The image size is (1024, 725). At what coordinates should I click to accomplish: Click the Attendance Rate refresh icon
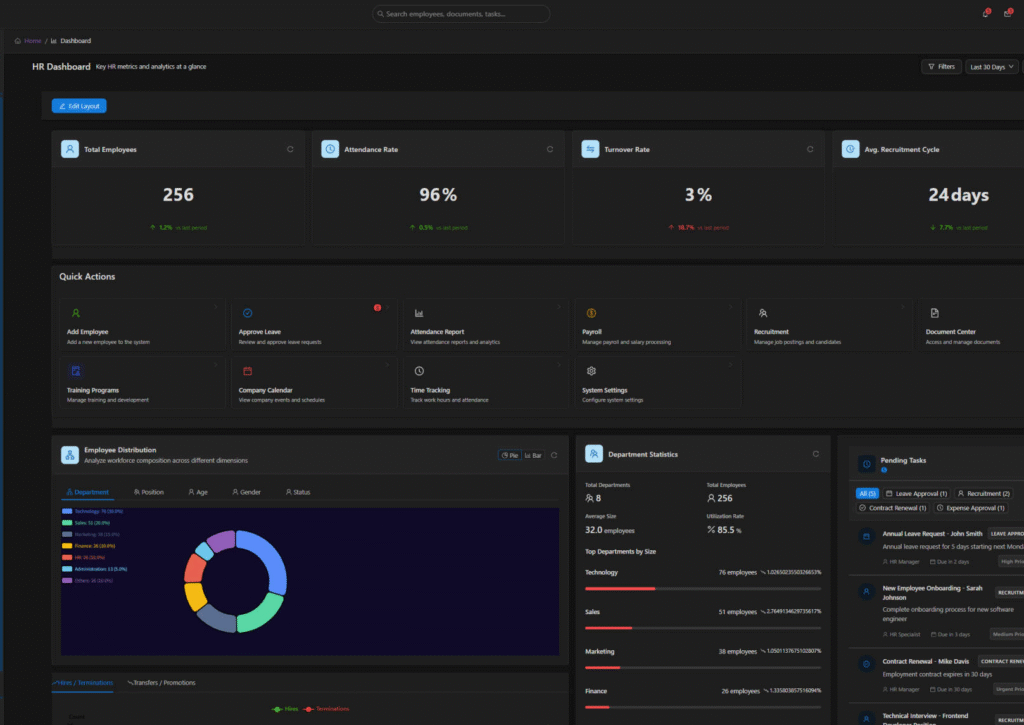[549, 149]
